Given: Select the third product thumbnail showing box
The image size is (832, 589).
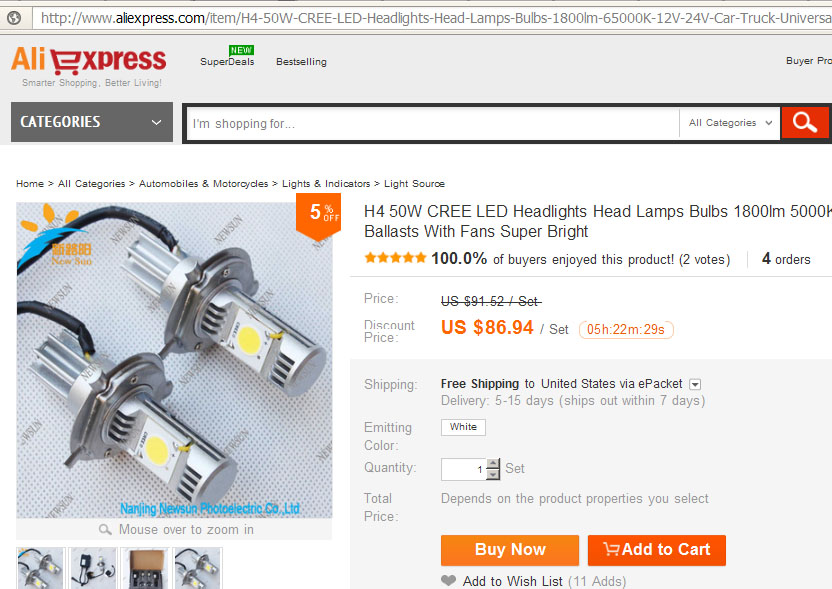Looking at the screenshot, I should (x=145, y=568).
